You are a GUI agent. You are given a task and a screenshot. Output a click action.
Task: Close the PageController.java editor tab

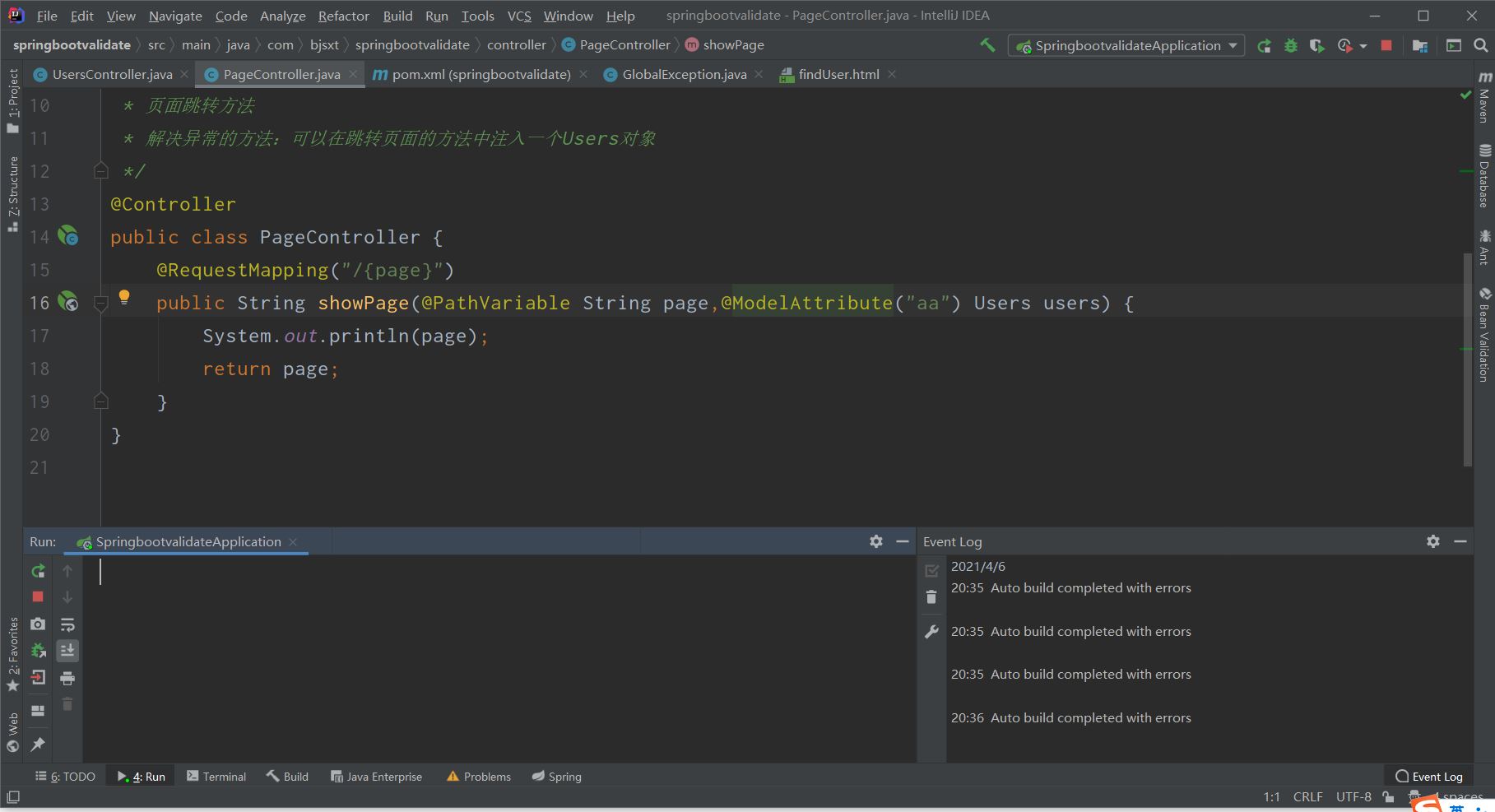(x=353, y=74)
